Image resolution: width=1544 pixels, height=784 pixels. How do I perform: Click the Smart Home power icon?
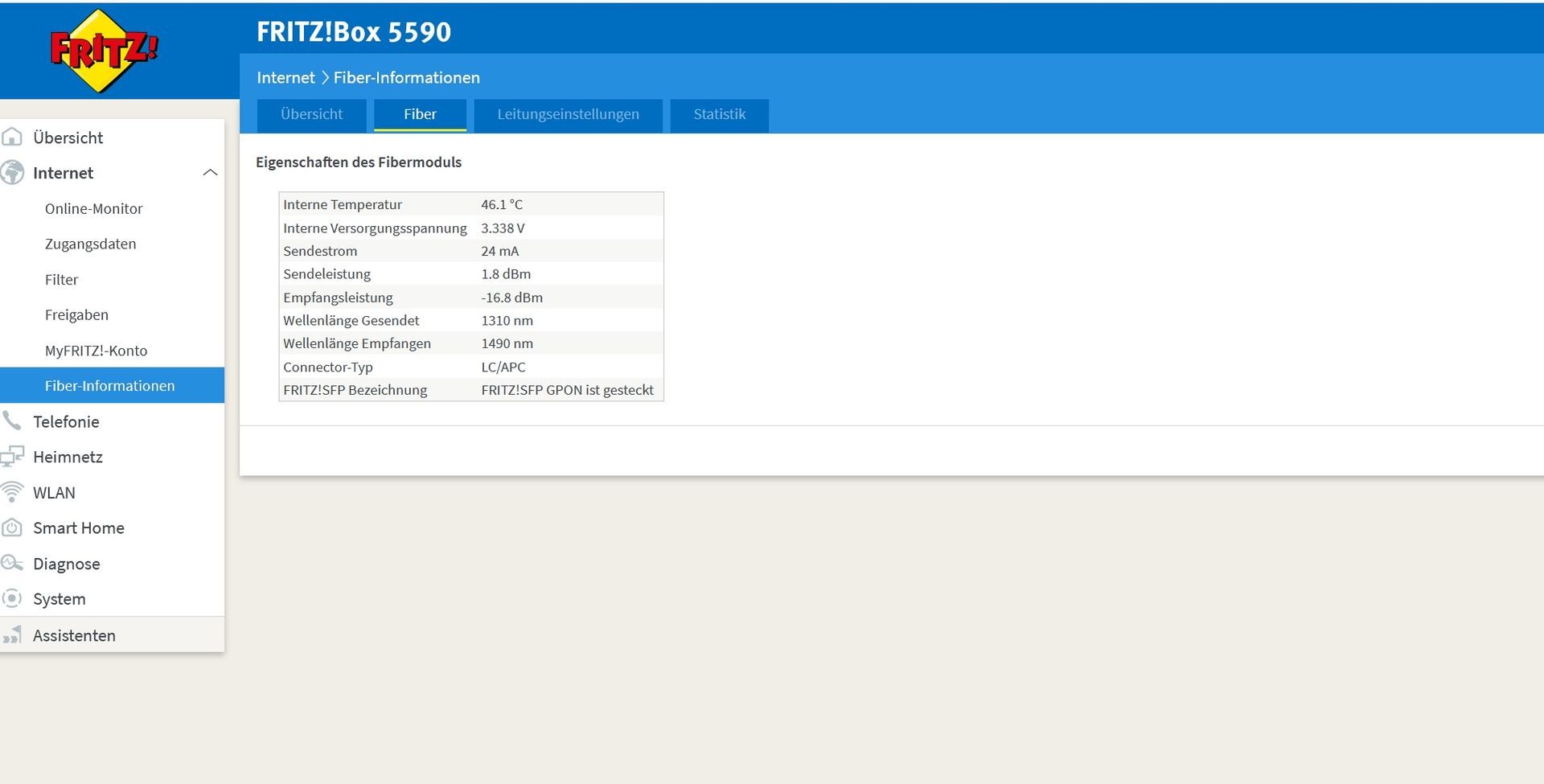click(x=12, y=527)
